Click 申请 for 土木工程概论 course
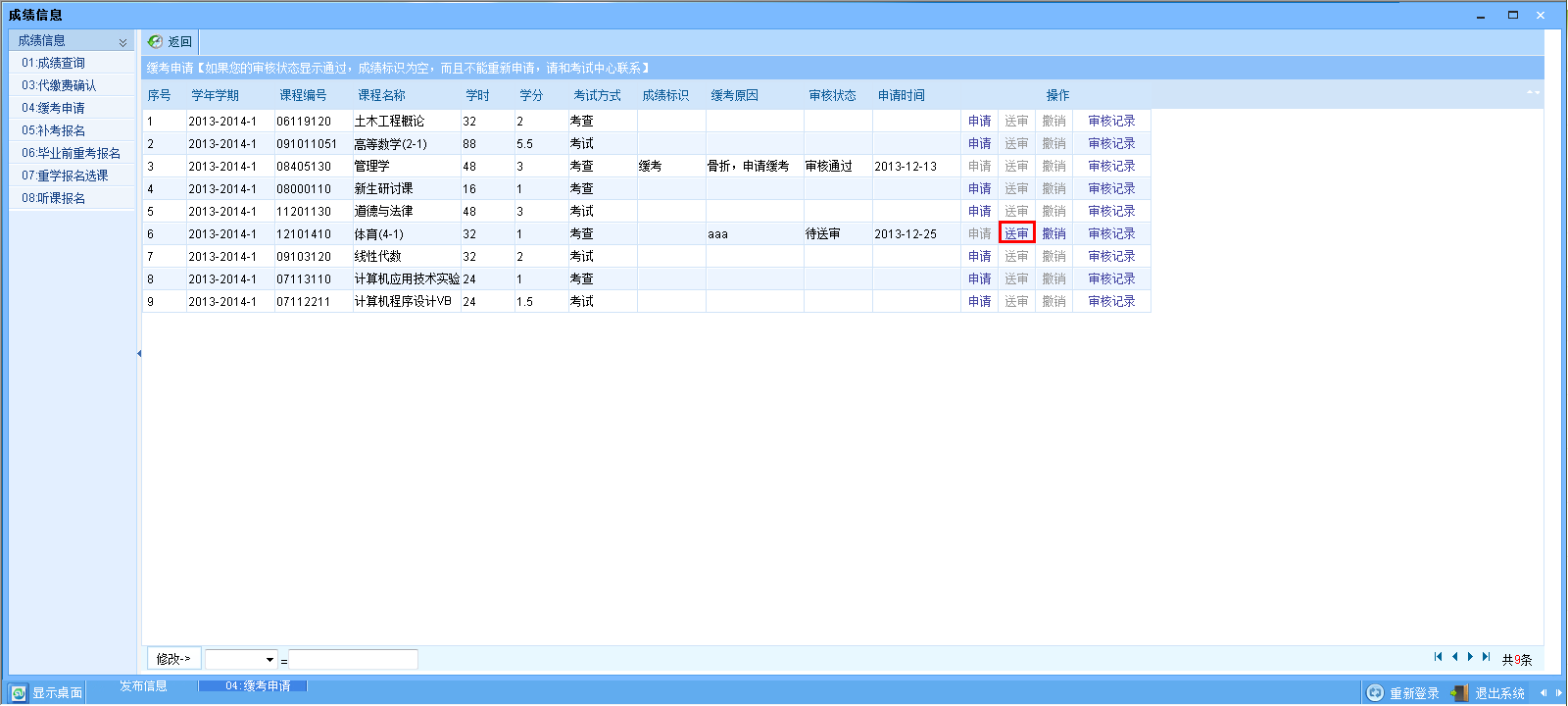This screenshot has height=706, width=1568. (979, 121)
